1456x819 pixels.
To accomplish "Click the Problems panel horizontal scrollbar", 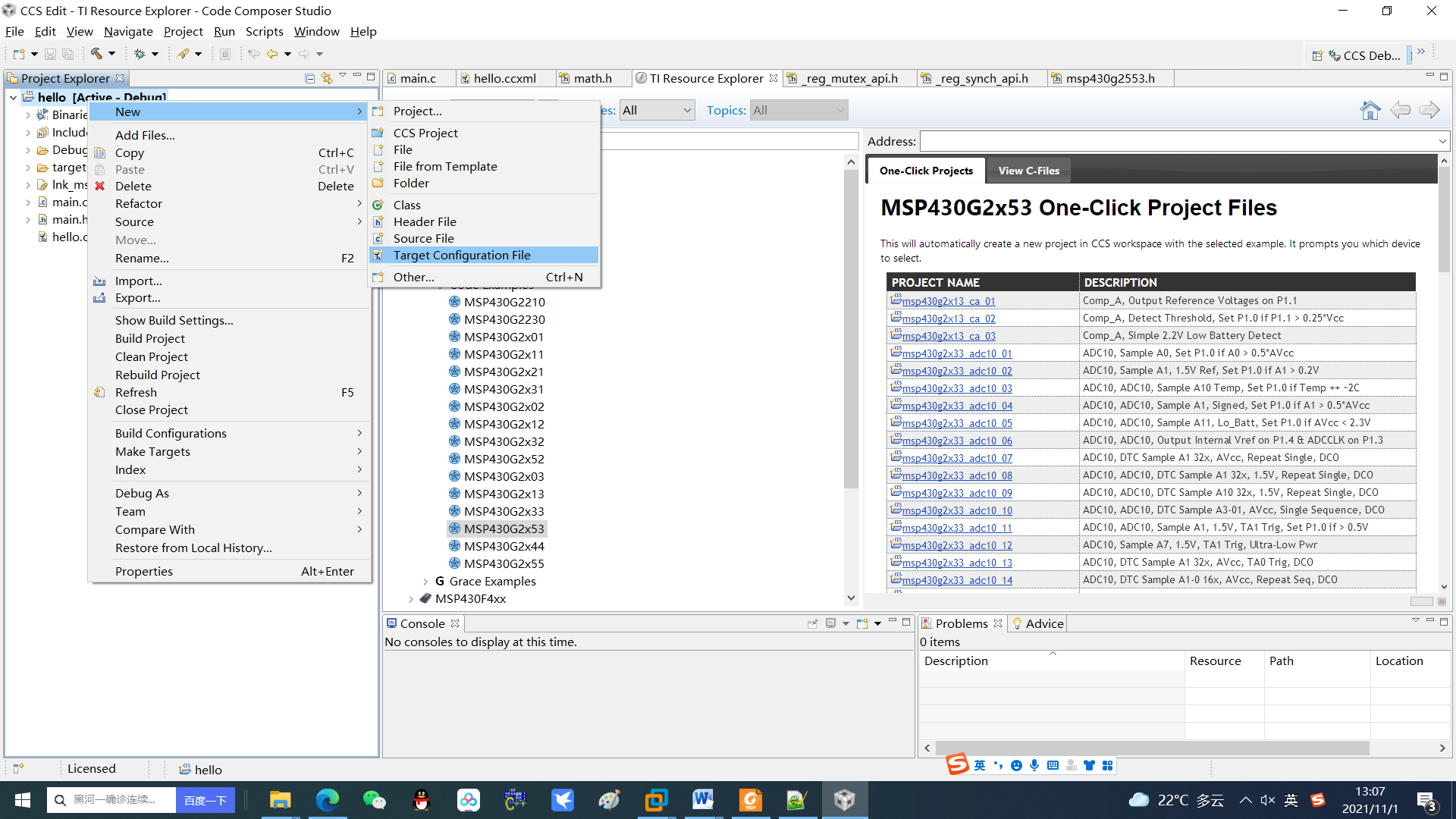I will pos(1153,748).
